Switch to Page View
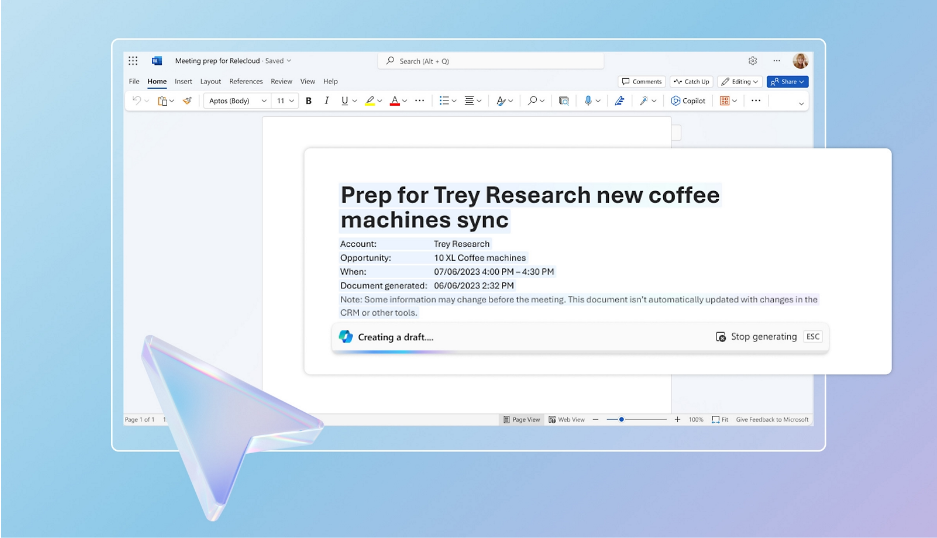The height and width of the screenshot is (538, 937). (522, 420)
